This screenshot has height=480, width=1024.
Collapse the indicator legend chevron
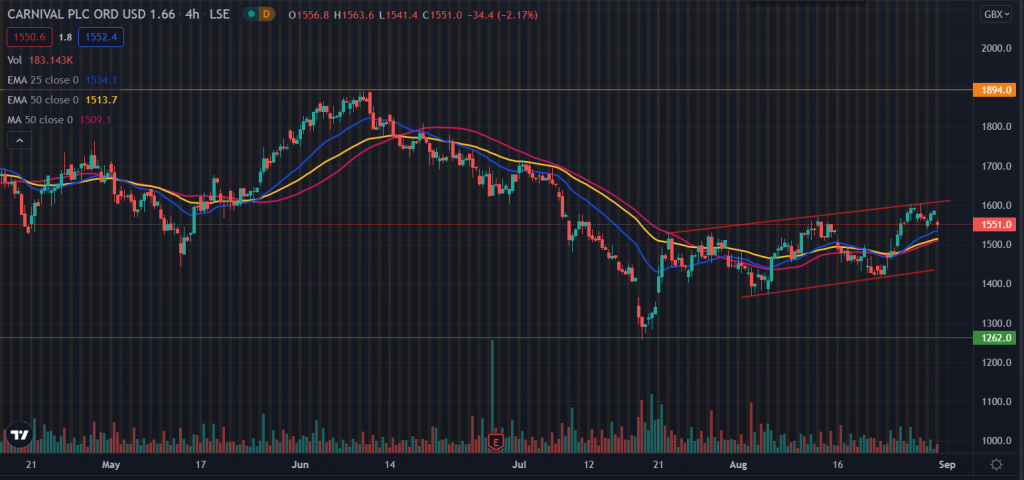(20, 140)
